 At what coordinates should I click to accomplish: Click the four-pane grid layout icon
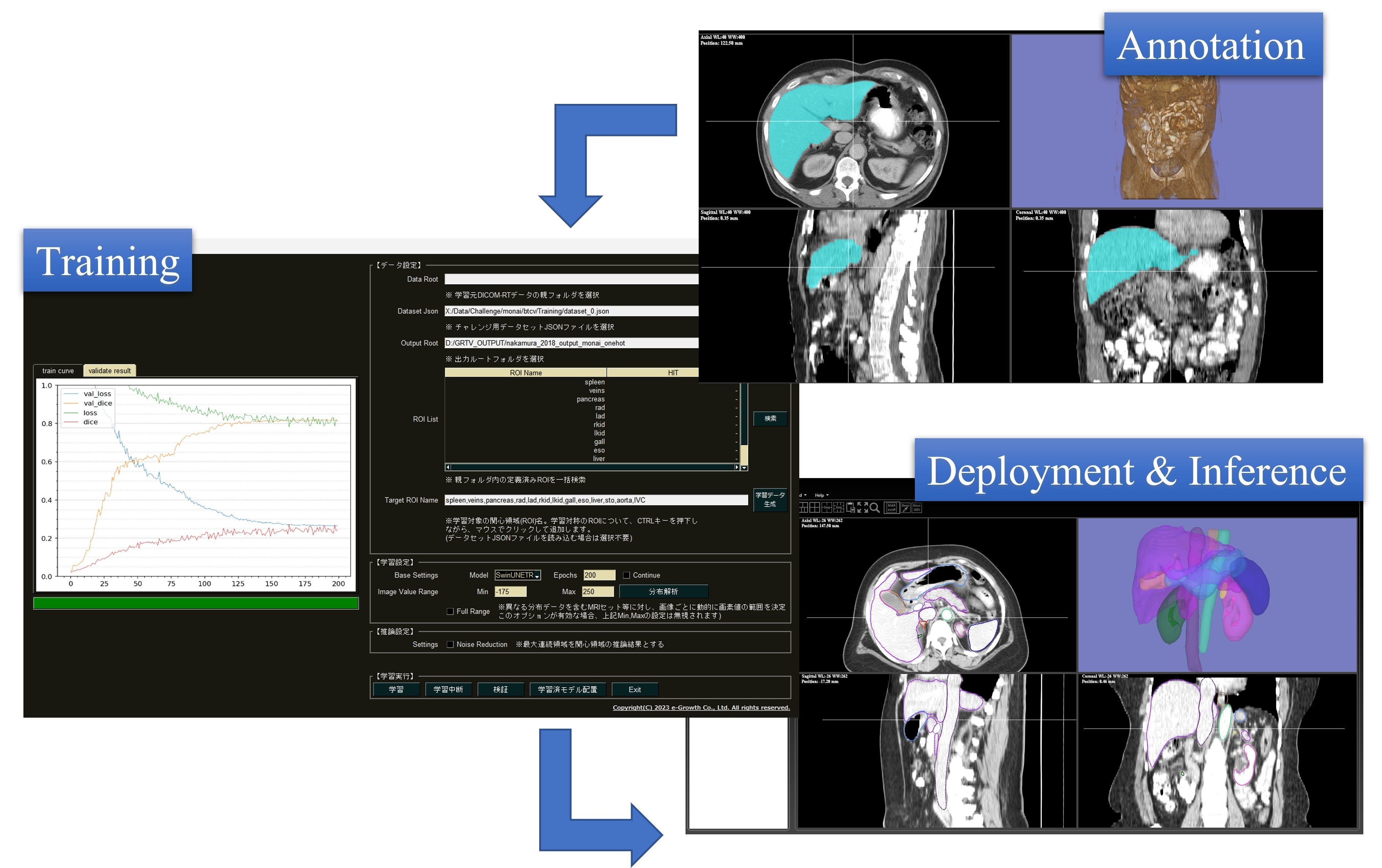click(x=815, y=507)
